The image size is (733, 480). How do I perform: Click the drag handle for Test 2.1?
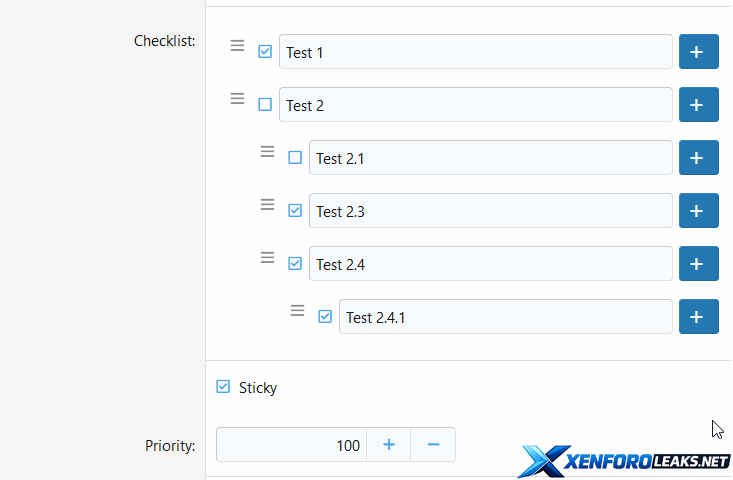pyautogui.click(x=267, y=151)
